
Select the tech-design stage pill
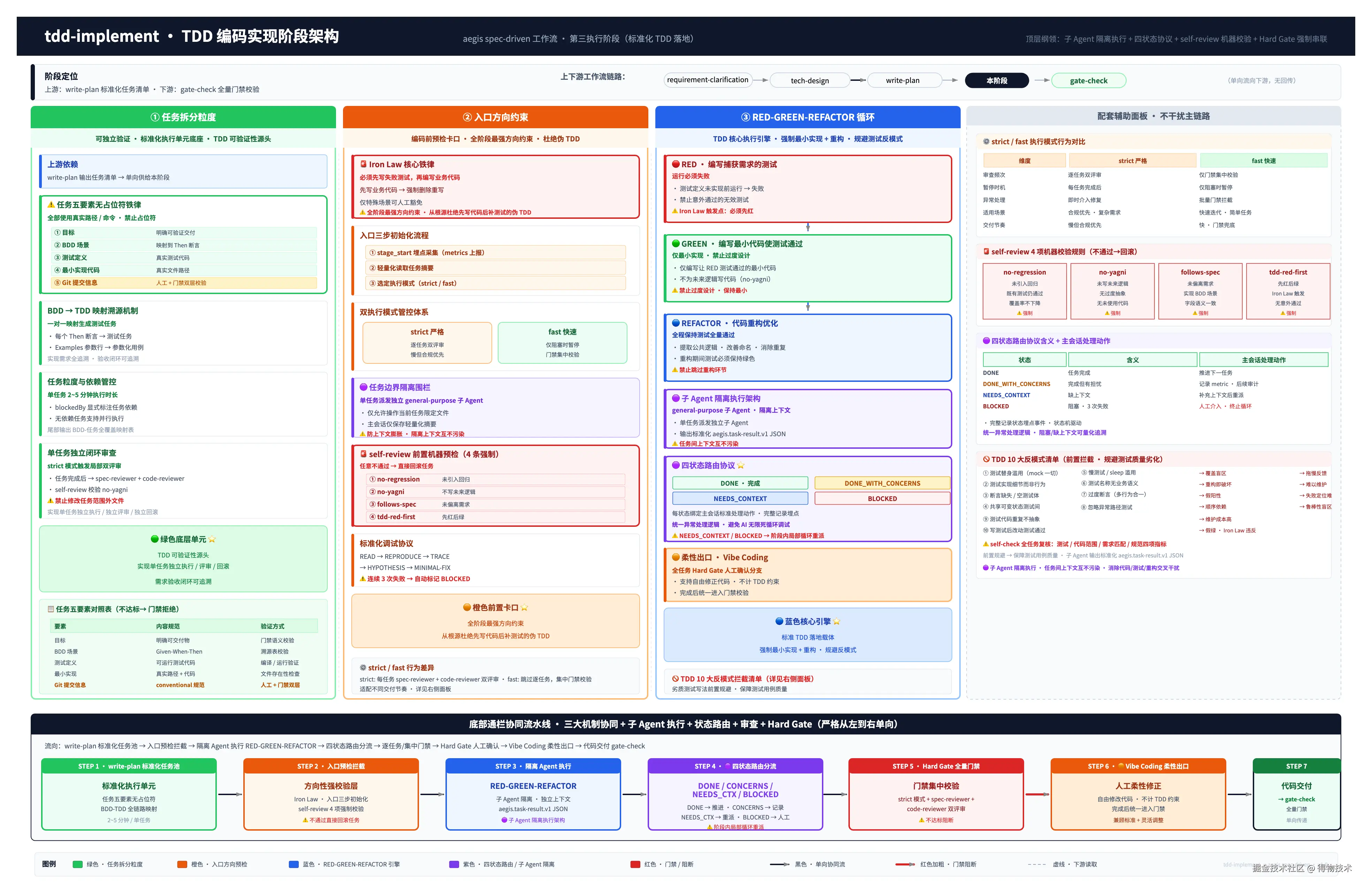(809, 80)
